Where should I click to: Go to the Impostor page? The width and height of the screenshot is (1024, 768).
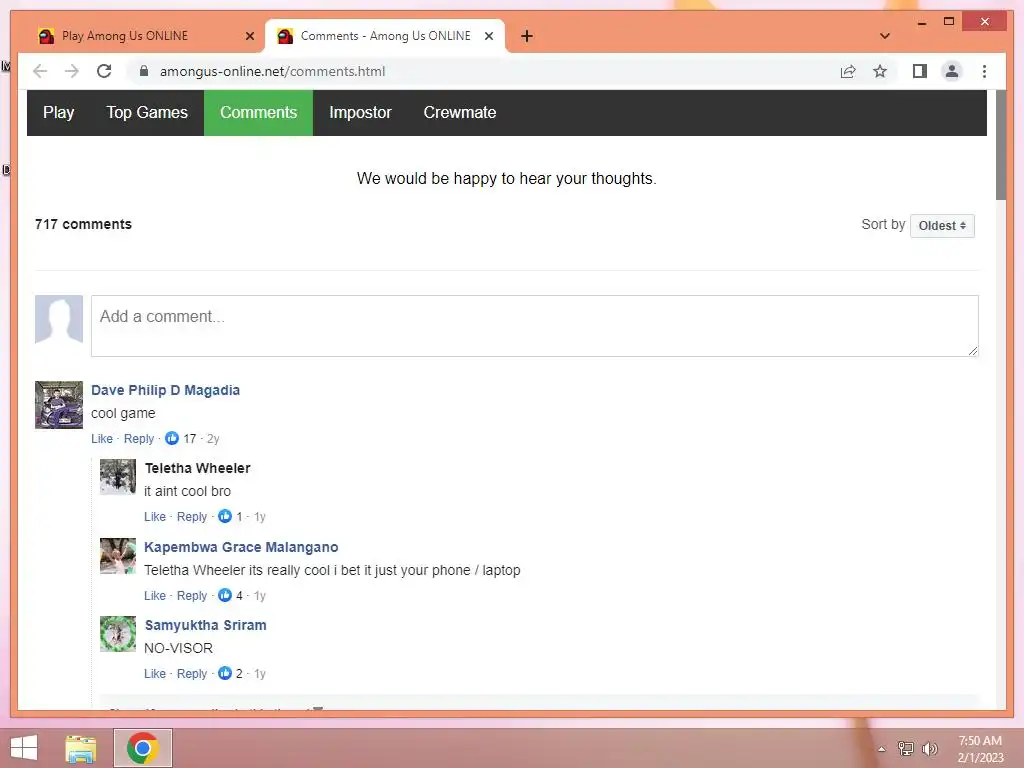[x=360, y=113]
